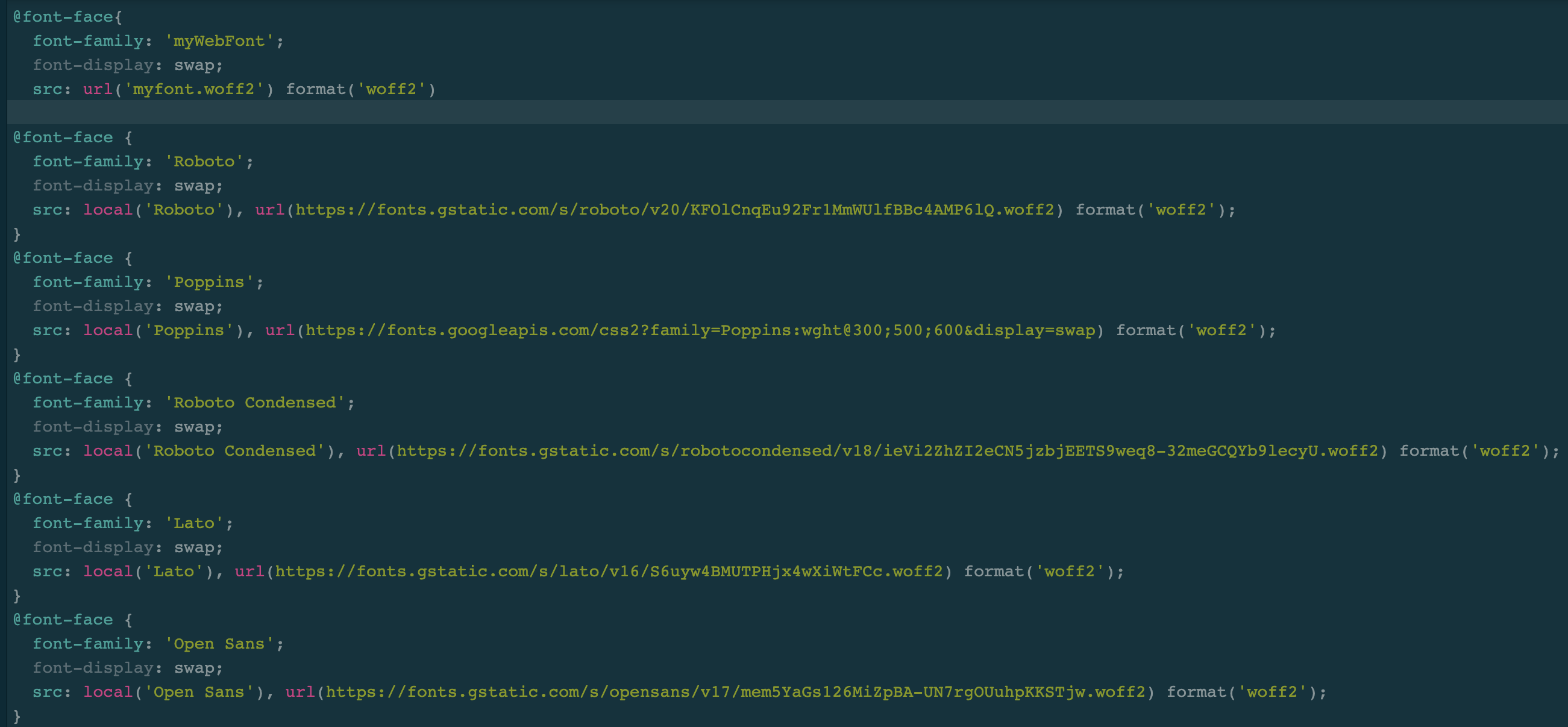The height and width of the screenshot is (727, 1568).
Task: Click the 'Roboto Condensed' font-family value
Action: (x=254, y=403)
